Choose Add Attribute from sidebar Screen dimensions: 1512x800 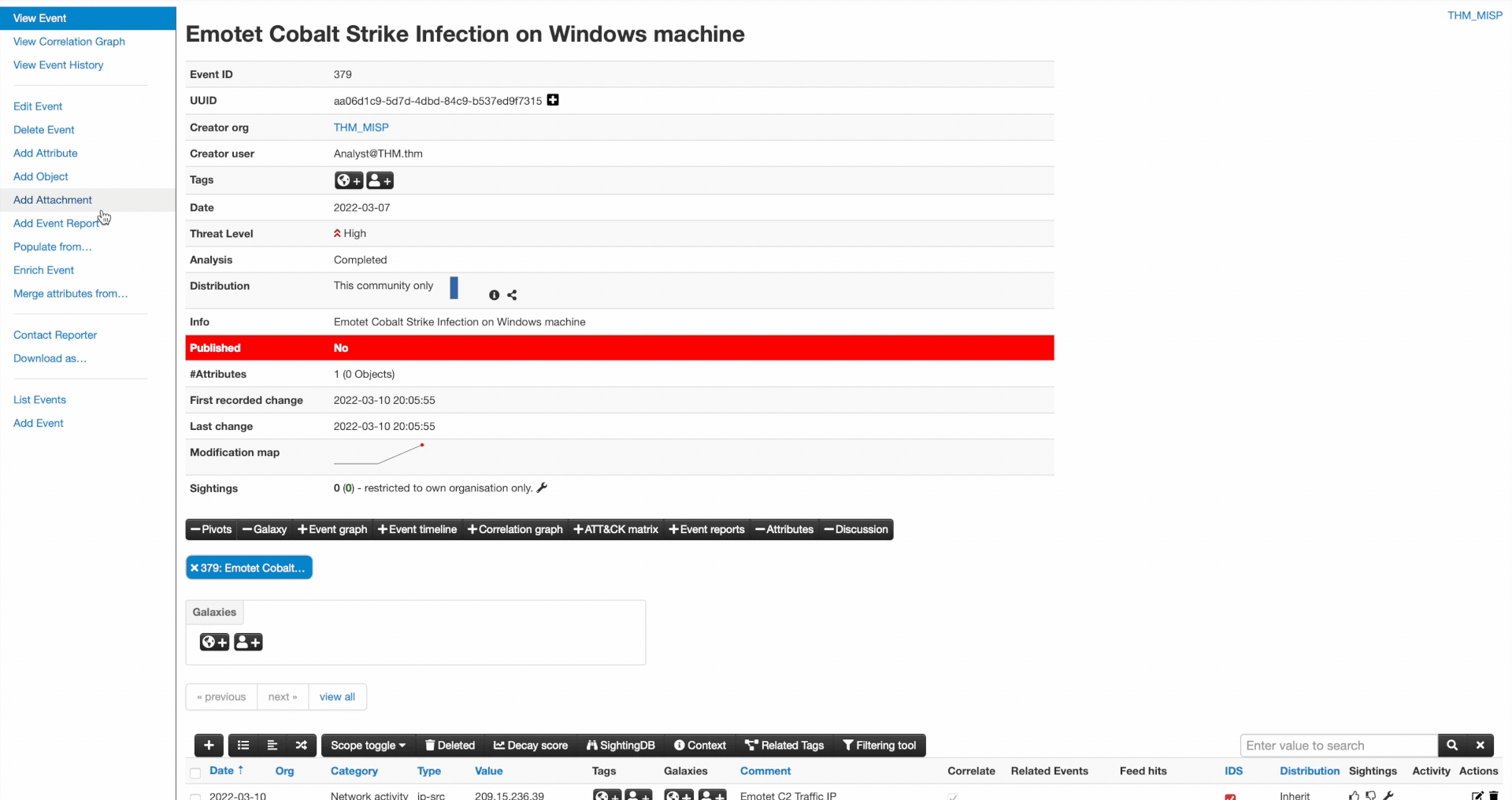46,154
